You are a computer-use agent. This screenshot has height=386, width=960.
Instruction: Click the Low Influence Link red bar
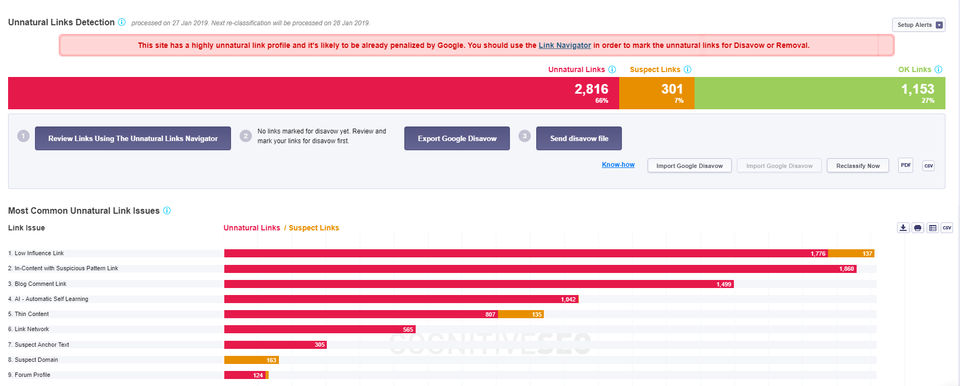click(527, 253)
